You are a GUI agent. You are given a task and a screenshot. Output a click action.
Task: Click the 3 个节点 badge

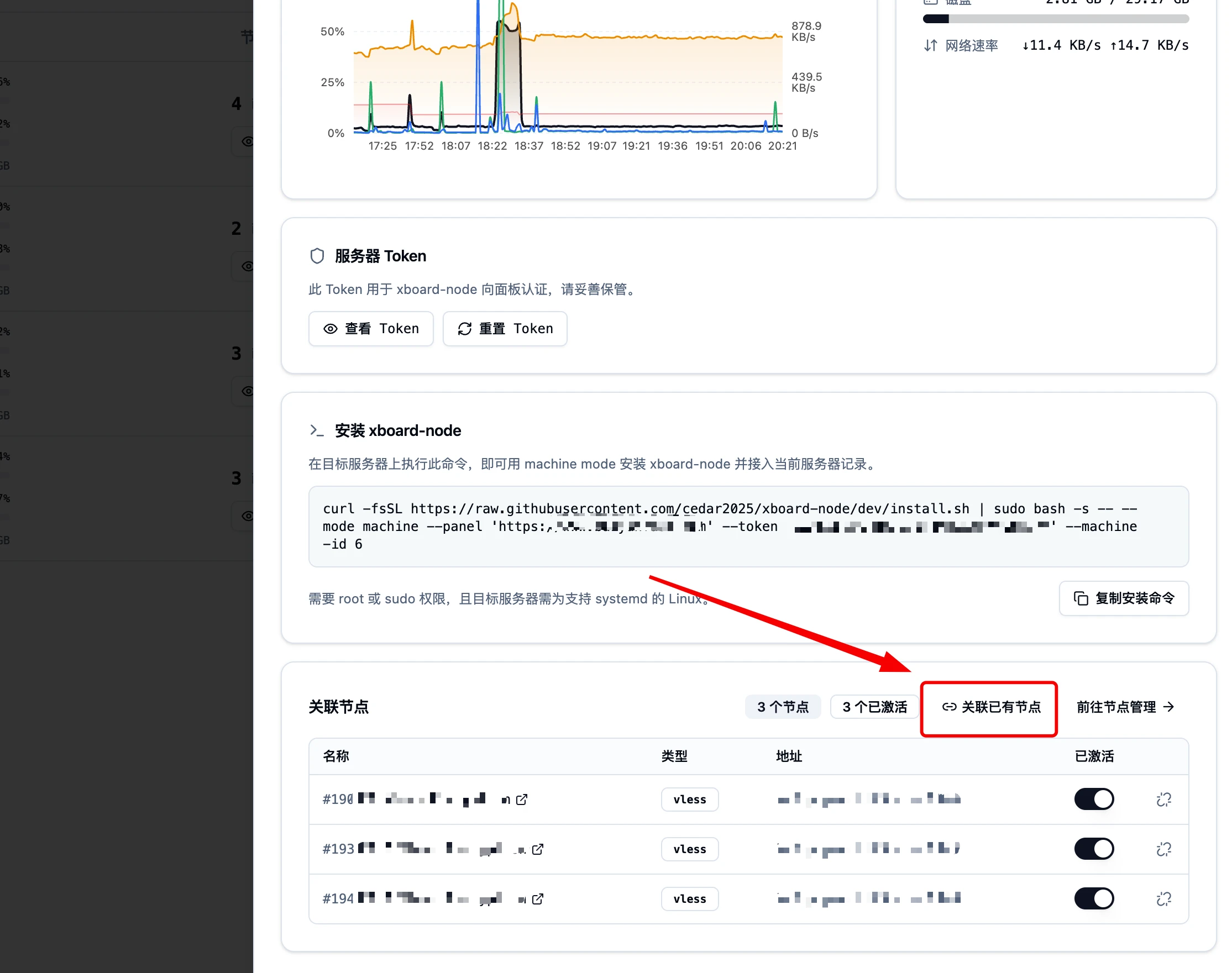click(783, 707)
